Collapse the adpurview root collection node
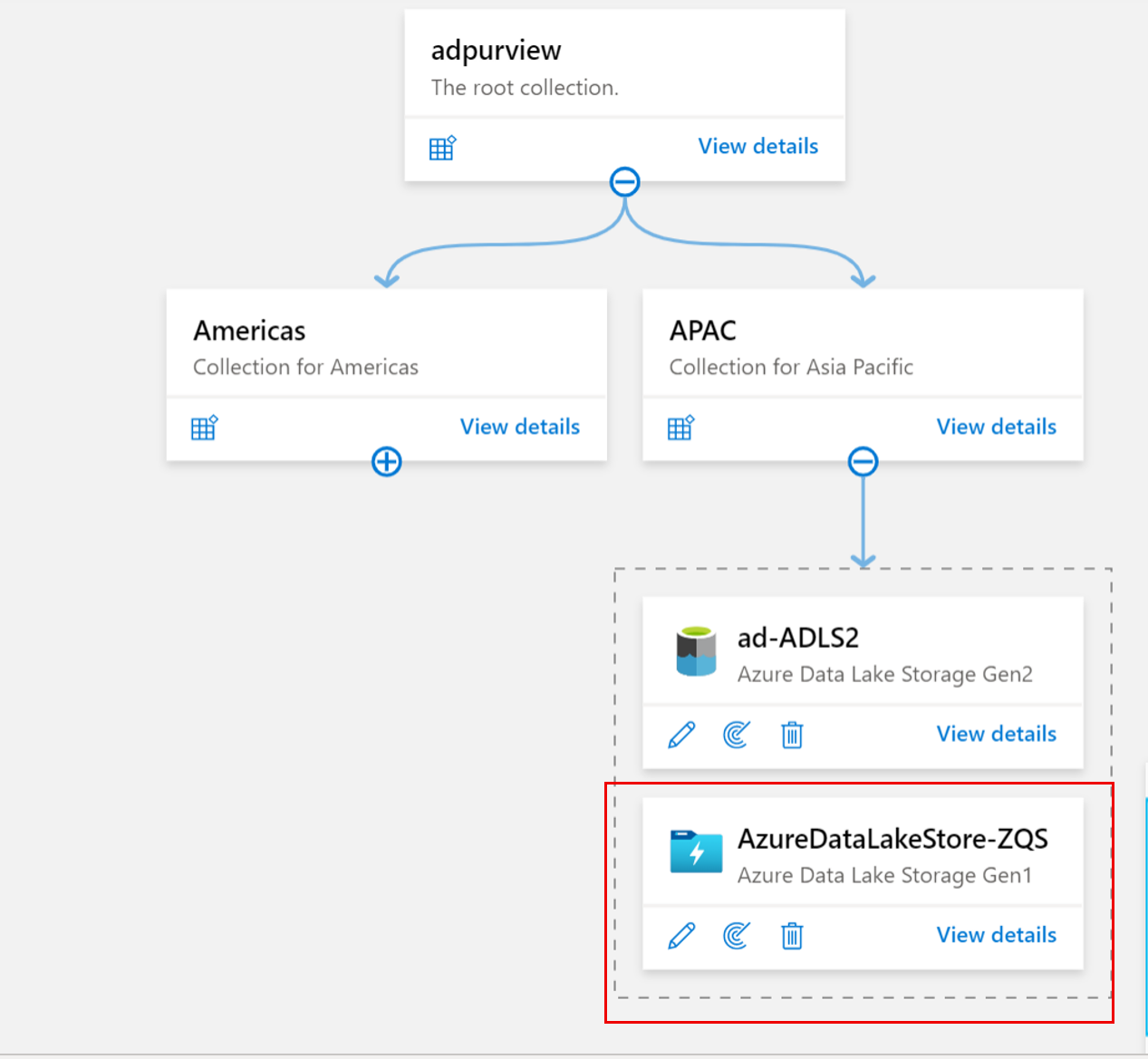 click(625, 182)
